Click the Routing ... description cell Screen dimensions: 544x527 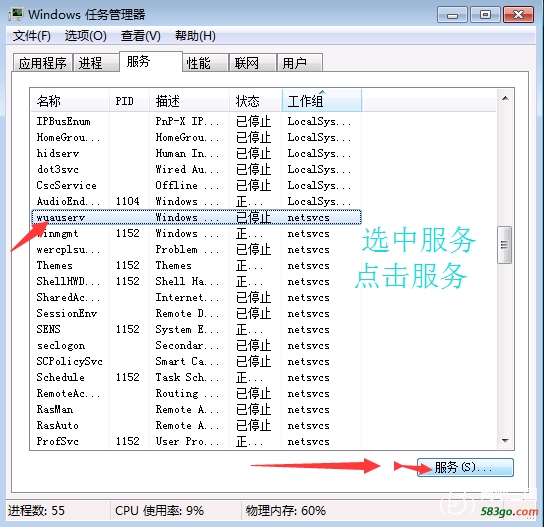pyautogui.click(x=187, y=393)
